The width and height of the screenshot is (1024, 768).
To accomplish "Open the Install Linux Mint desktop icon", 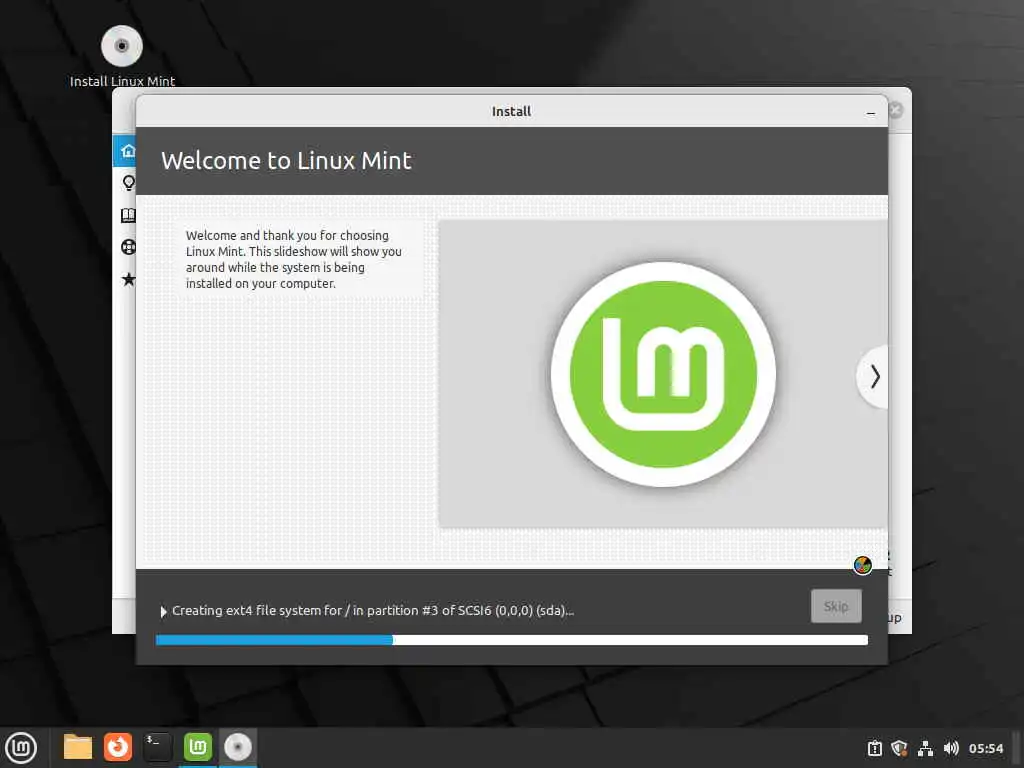I will tap(122, 56).
